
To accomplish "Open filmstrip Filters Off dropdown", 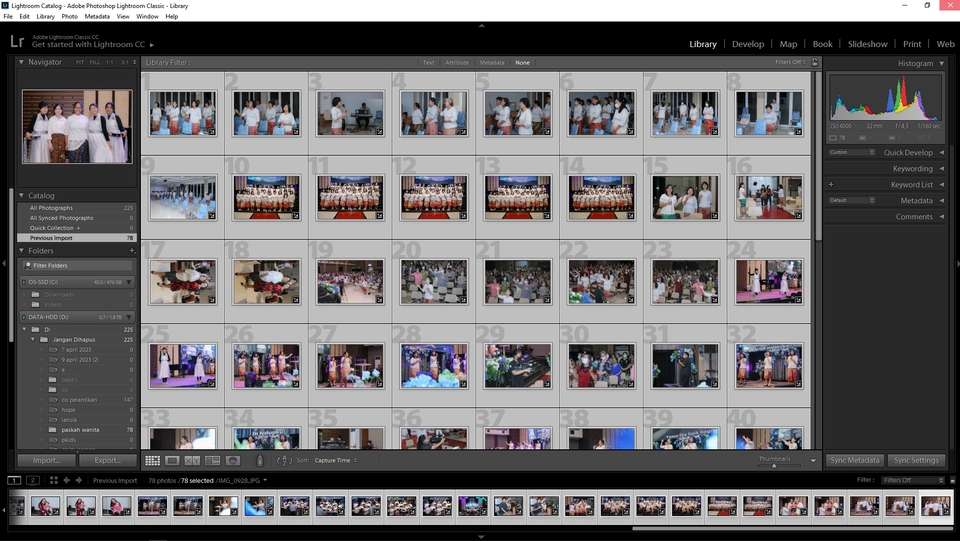I will [x=913, y=480].
